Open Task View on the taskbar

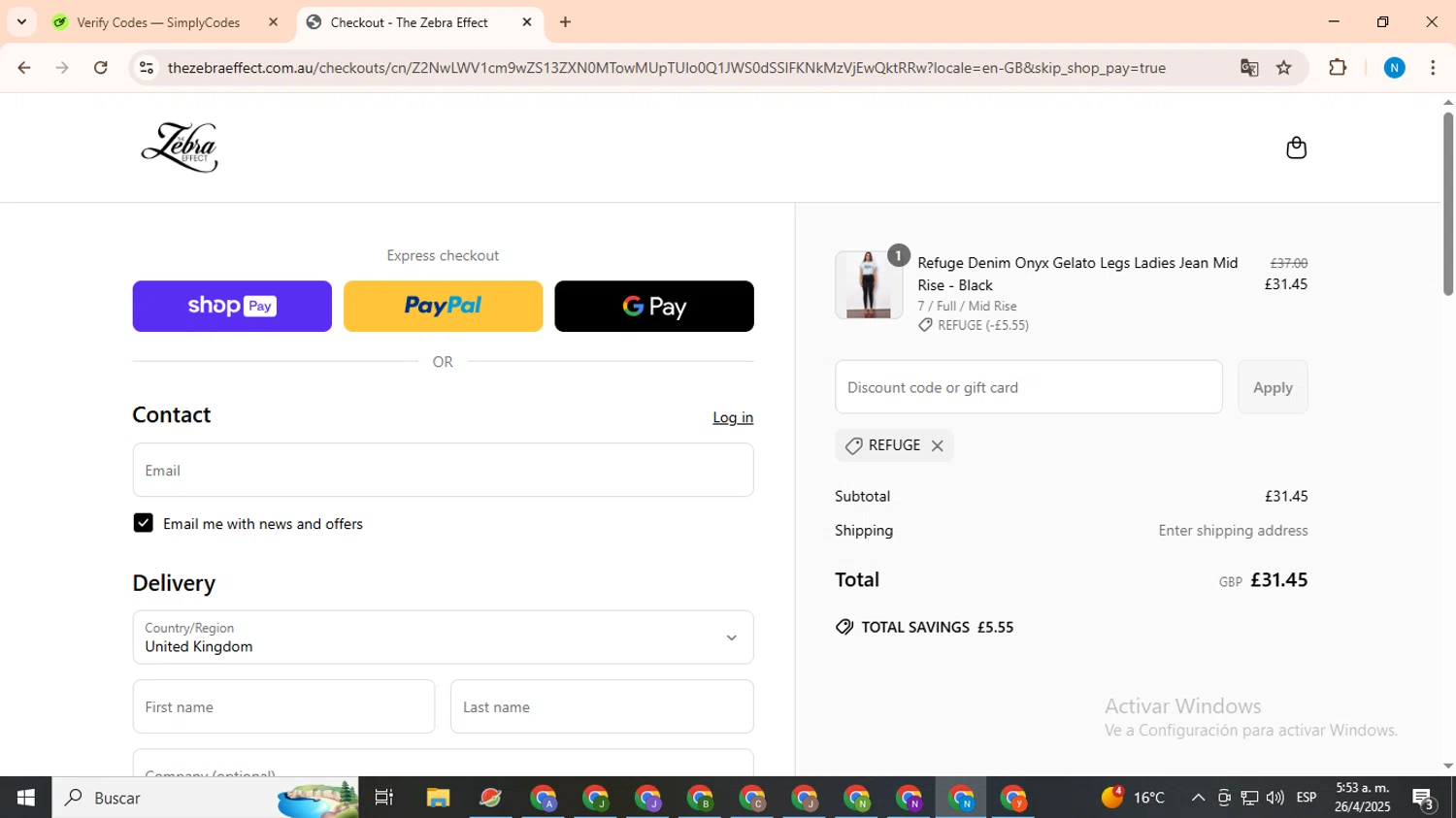(x=384, y=798)
